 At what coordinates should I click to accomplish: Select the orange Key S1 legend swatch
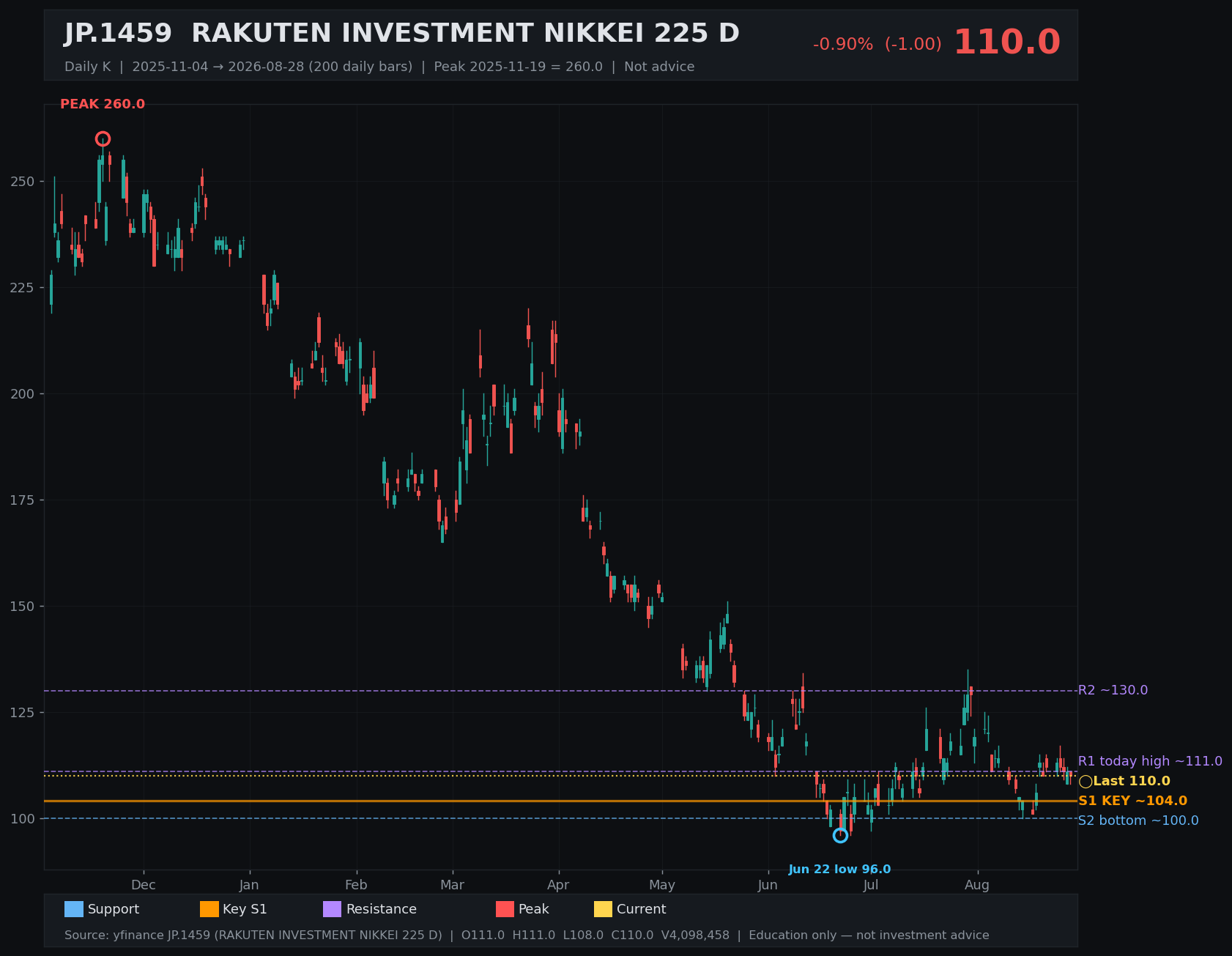[209, 909]
